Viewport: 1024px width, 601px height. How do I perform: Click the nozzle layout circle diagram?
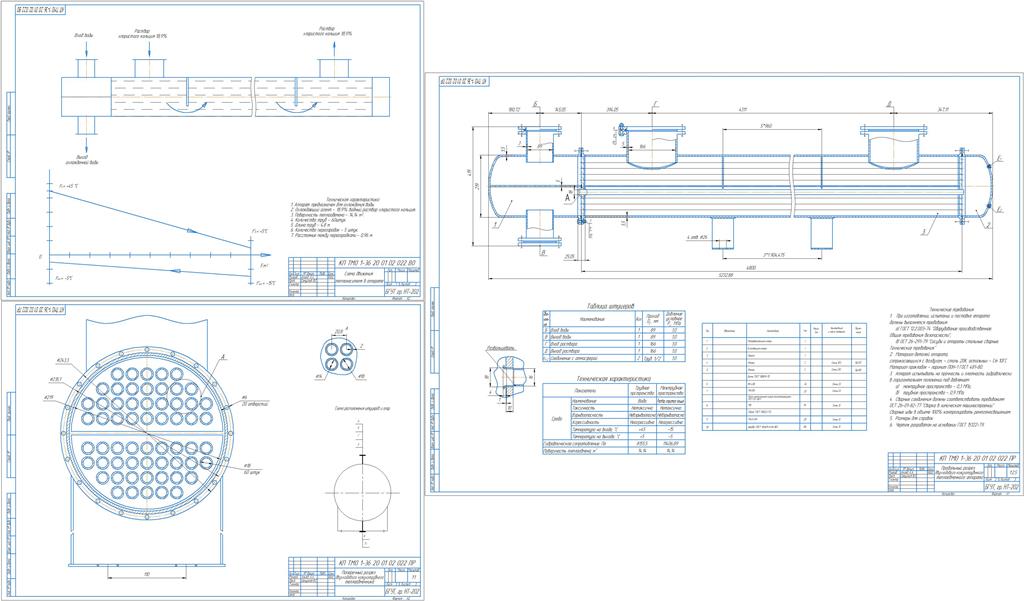362,493
